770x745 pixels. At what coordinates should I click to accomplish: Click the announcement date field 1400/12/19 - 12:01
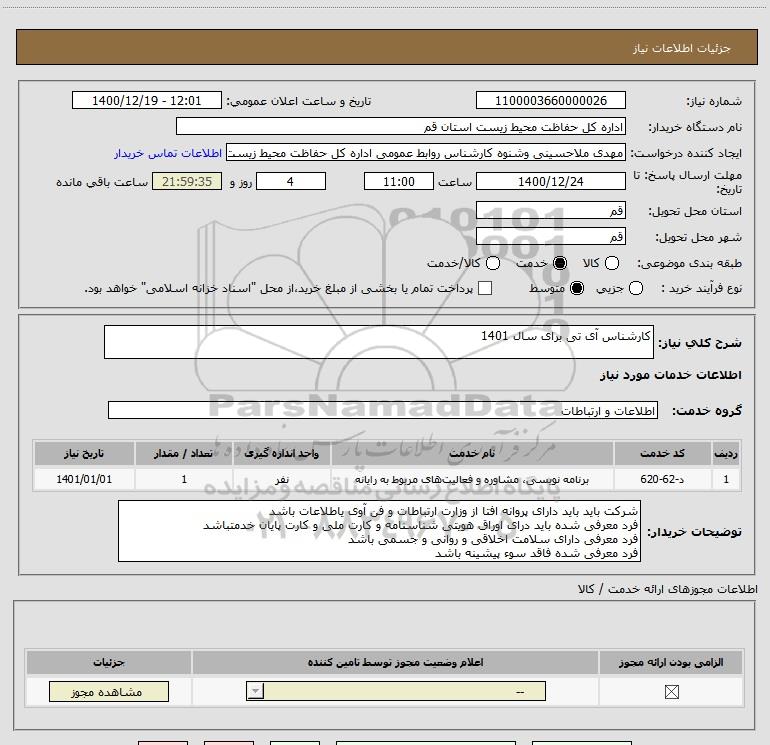147,100
